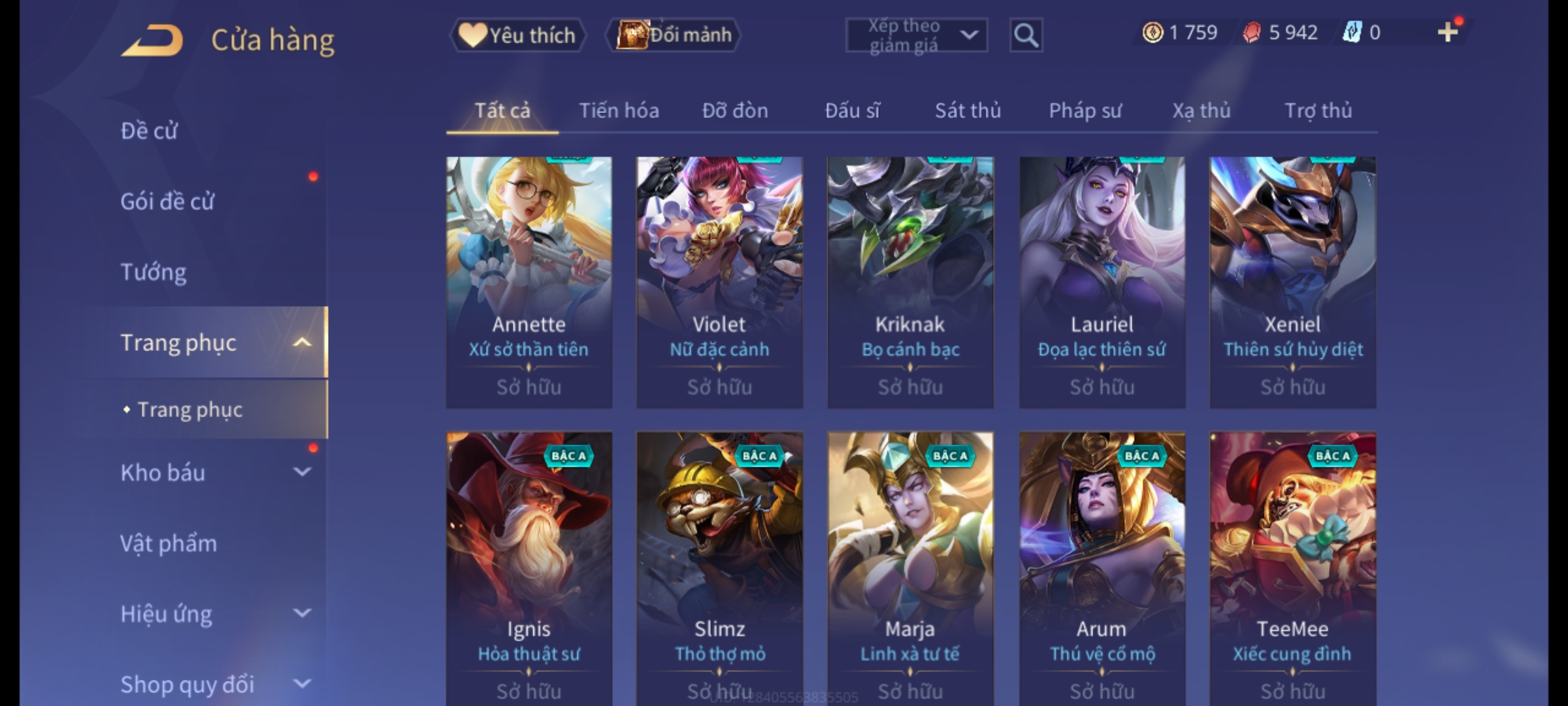The image size is (1568, 706).
Task: Open the search magnifier icon
Action: (1026, 35)
